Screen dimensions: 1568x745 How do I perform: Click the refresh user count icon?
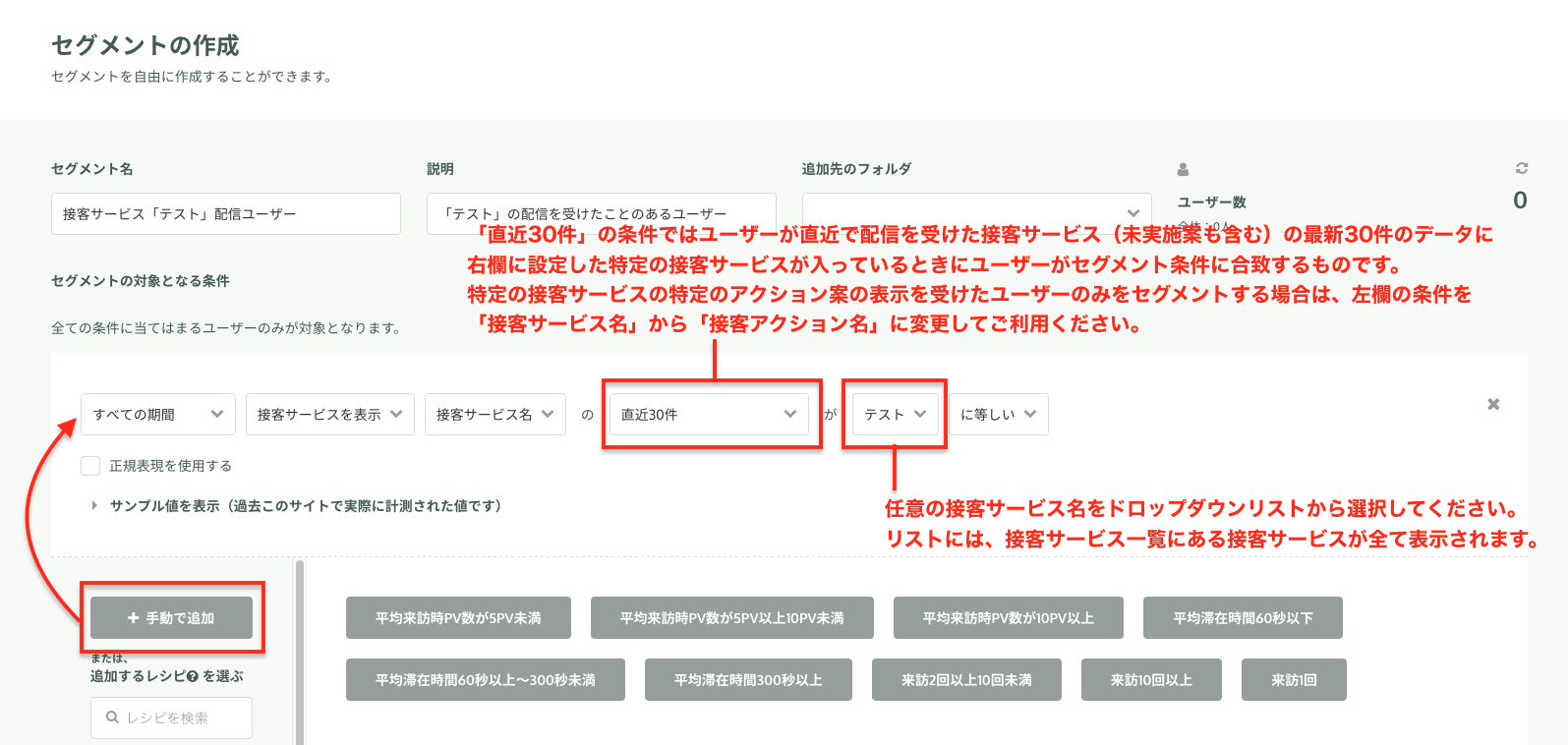[1521, 168]
